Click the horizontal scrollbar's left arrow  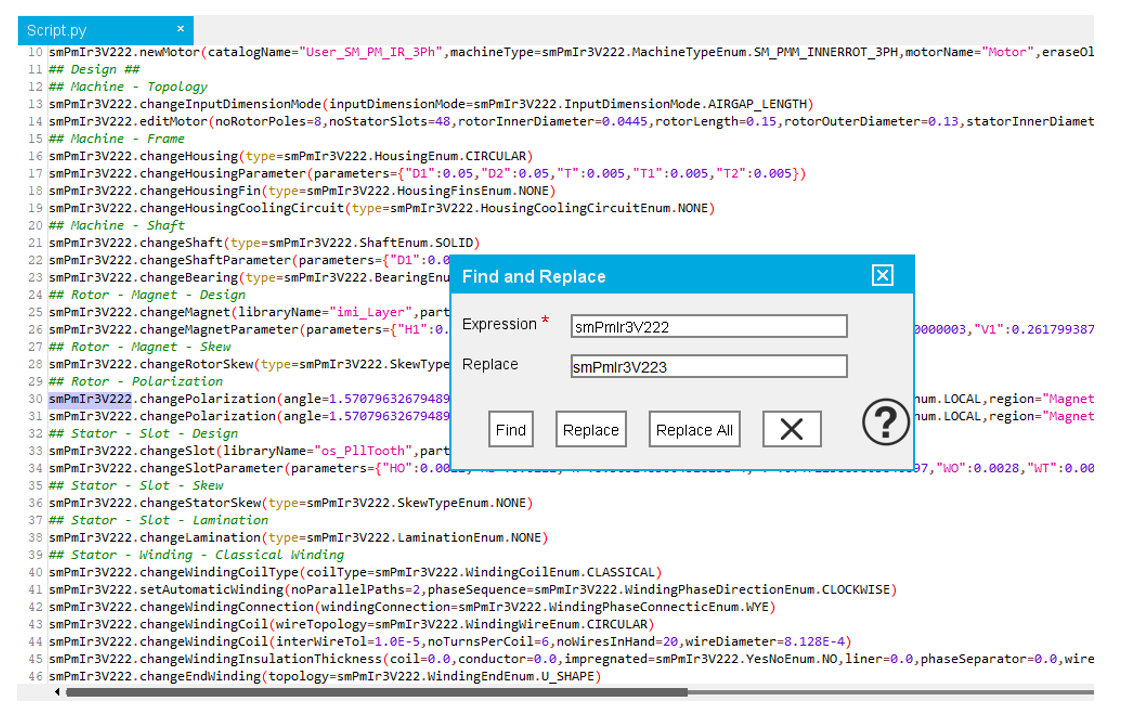click(57, 691)
